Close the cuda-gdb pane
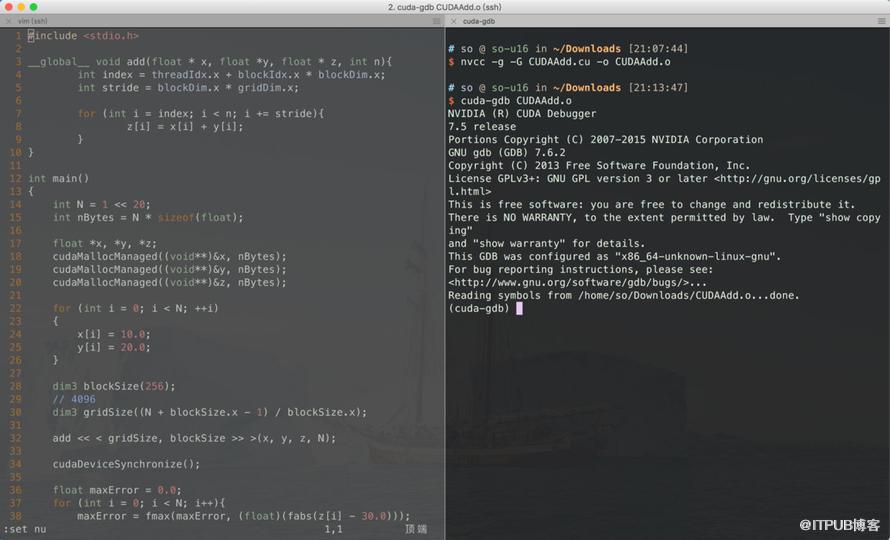The width and height of the screenshot is (890, 540). pos(454,21)
